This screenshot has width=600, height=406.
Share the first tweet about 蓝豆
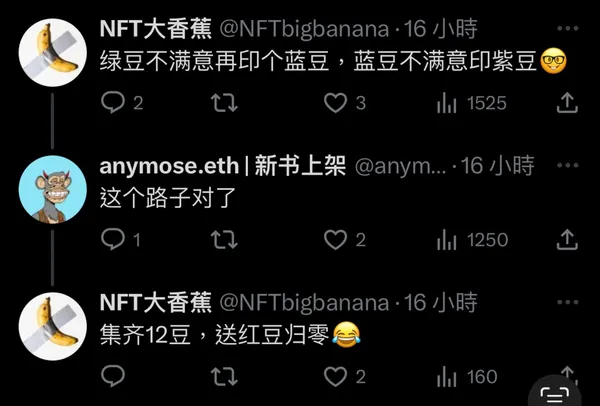(x=567, y=103)
